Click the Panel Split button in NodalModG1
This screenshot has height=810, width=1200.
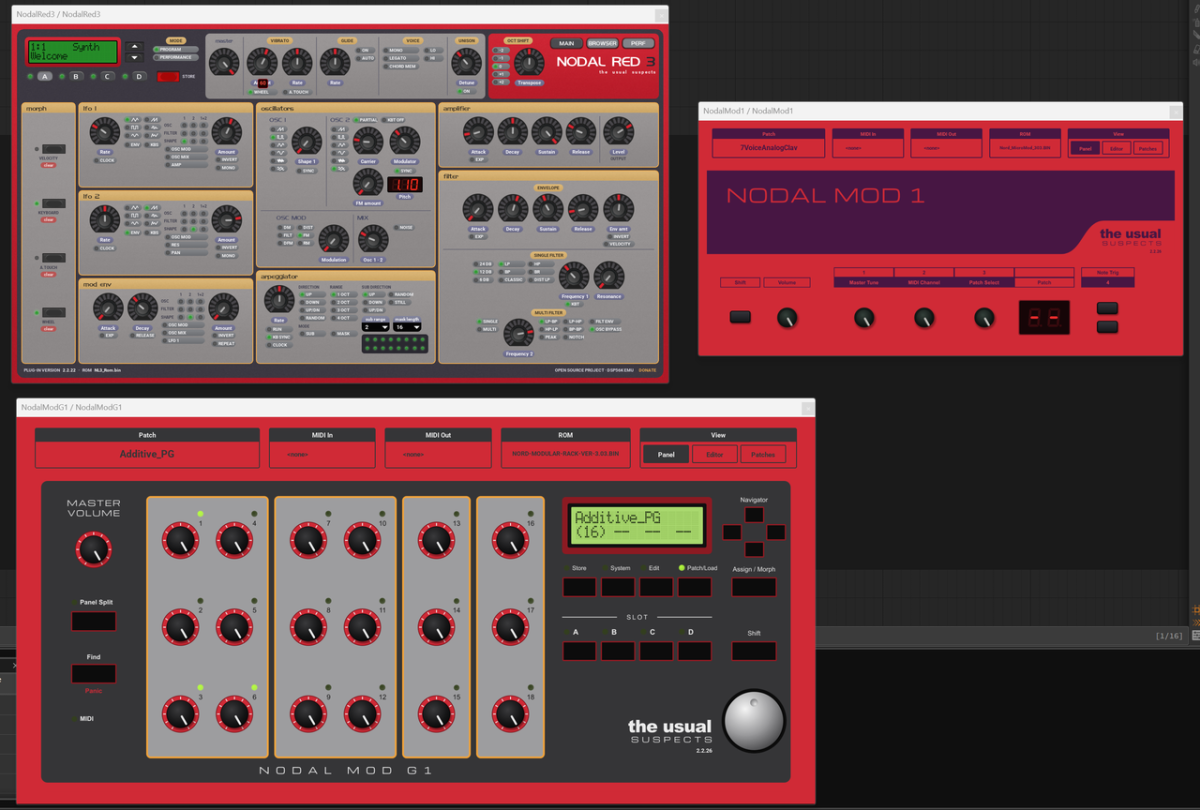pos(93,621)
